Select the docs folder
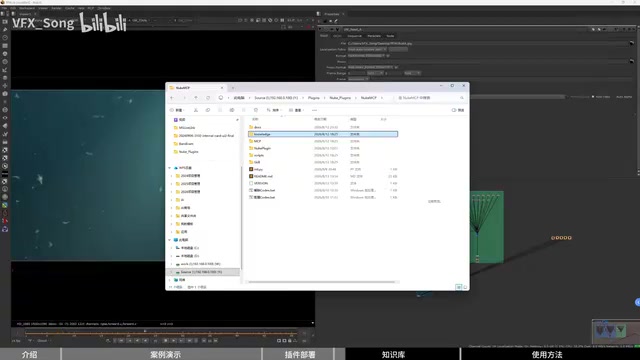 [x=322, y=127]
